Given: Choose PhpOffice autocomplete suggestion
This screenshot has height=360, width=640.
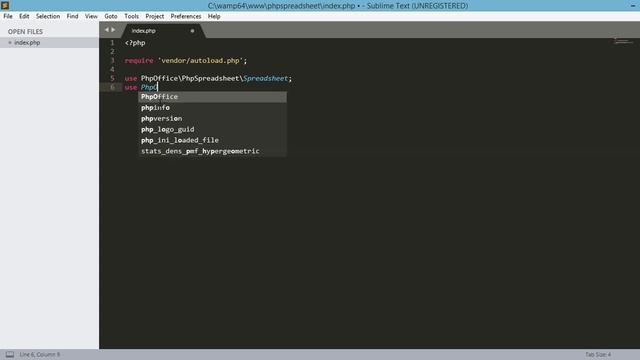Looking at the screenshot, I should point(212,97).
